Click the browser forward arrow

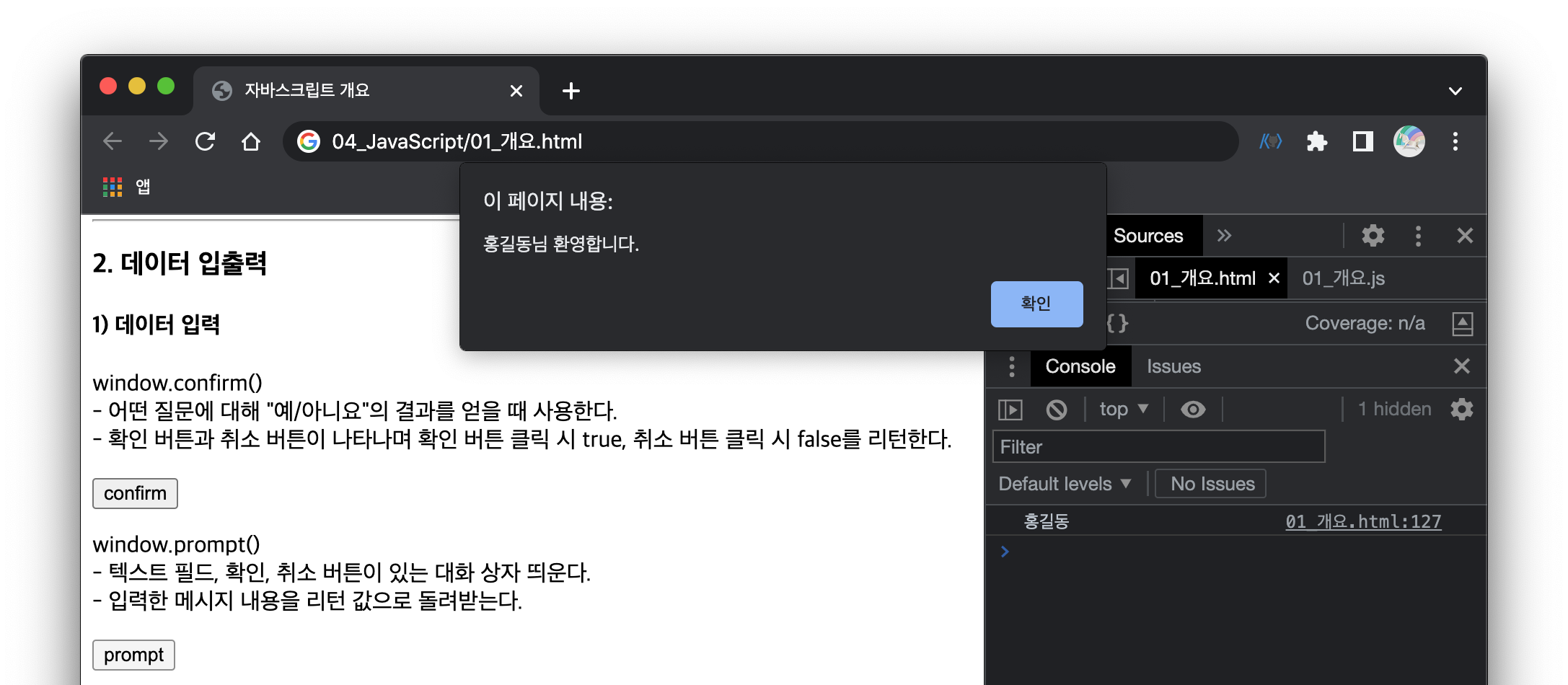(x=159, y=141)
